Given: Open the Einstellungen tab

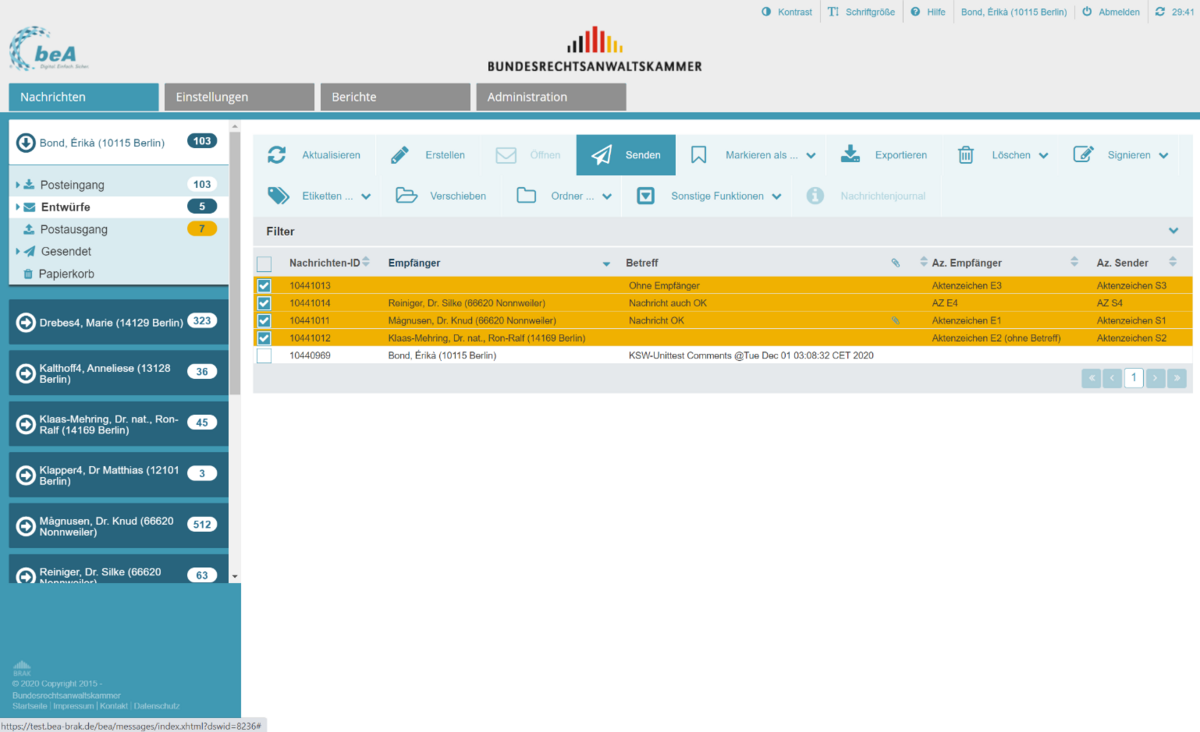Looking at the screenshot, I should pyautogui.click(x=239, y=97).
